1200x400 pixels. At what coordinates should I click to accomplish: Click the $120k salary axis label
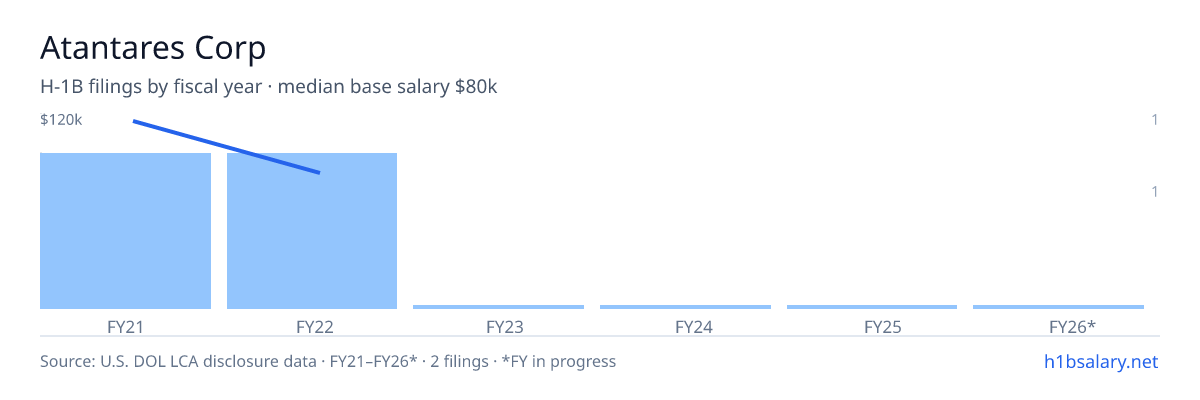(61, 120)
